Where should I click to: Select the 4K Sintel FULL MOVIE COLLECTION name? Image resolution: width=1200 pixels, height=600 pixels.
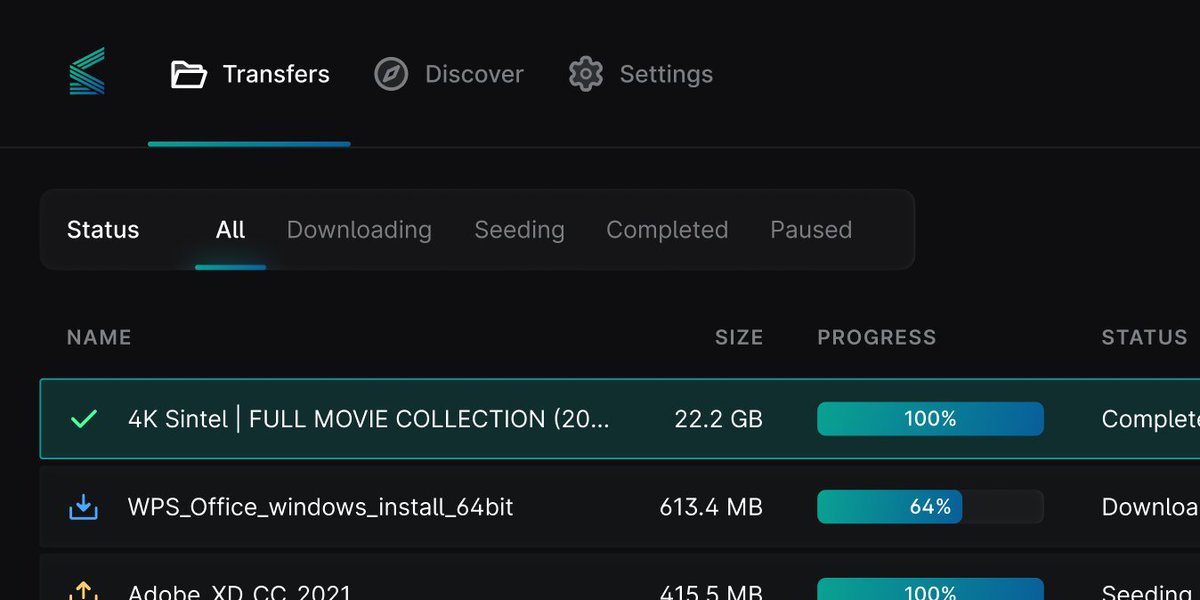(368, 419)
